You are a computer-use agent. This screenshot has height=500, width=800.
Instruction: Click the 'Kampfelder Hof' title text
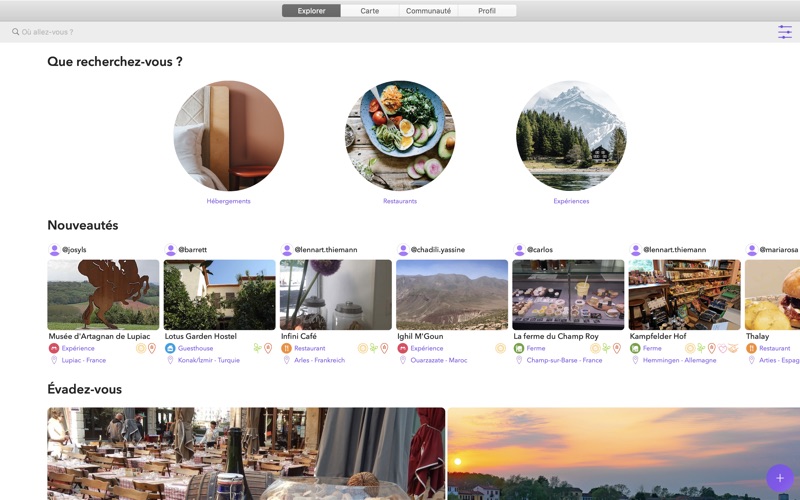658,336
